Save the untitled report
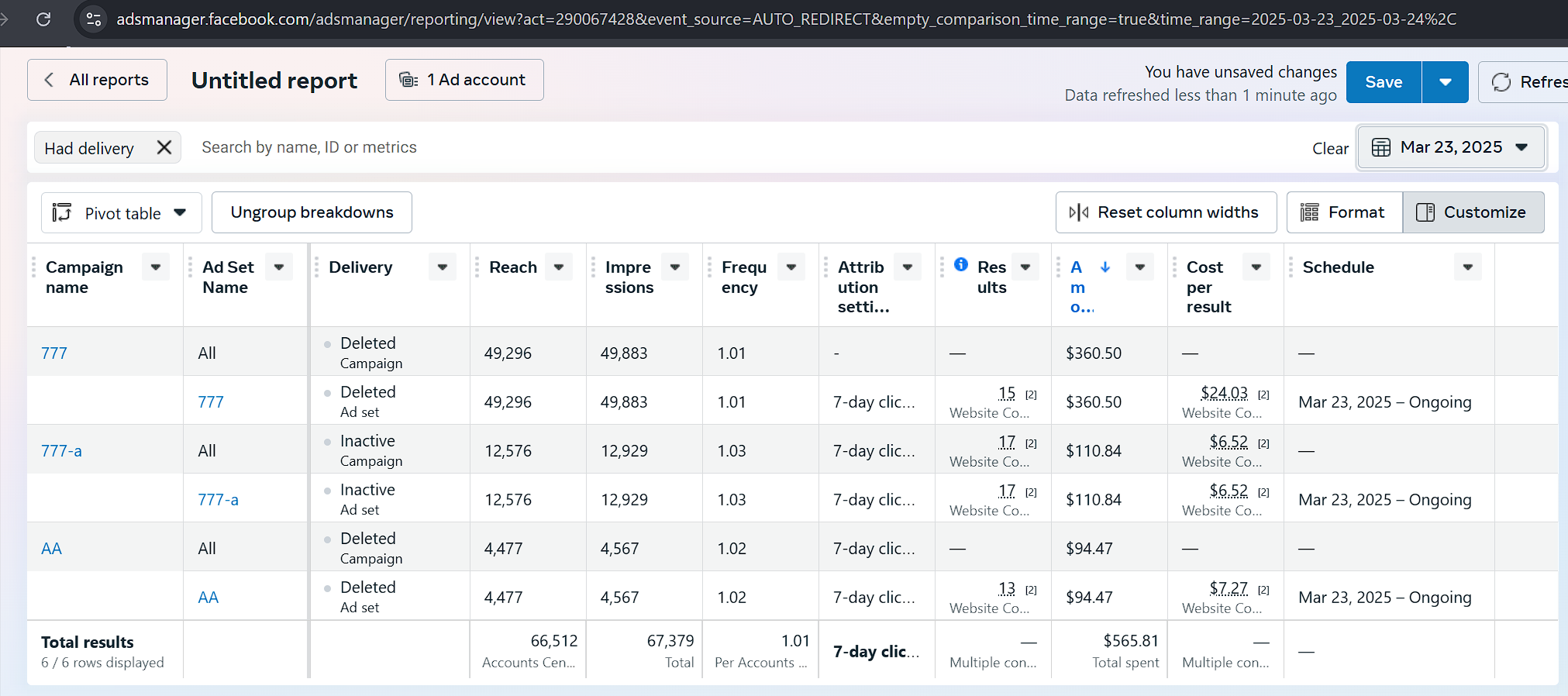Viewport: 1568px width, 696px height. [1383, 82]
